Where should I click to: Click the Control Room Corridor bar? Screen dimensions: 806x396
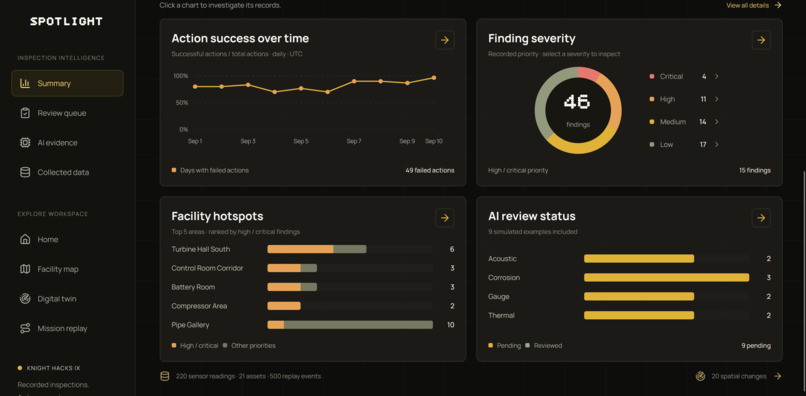[x=292, y=268]
